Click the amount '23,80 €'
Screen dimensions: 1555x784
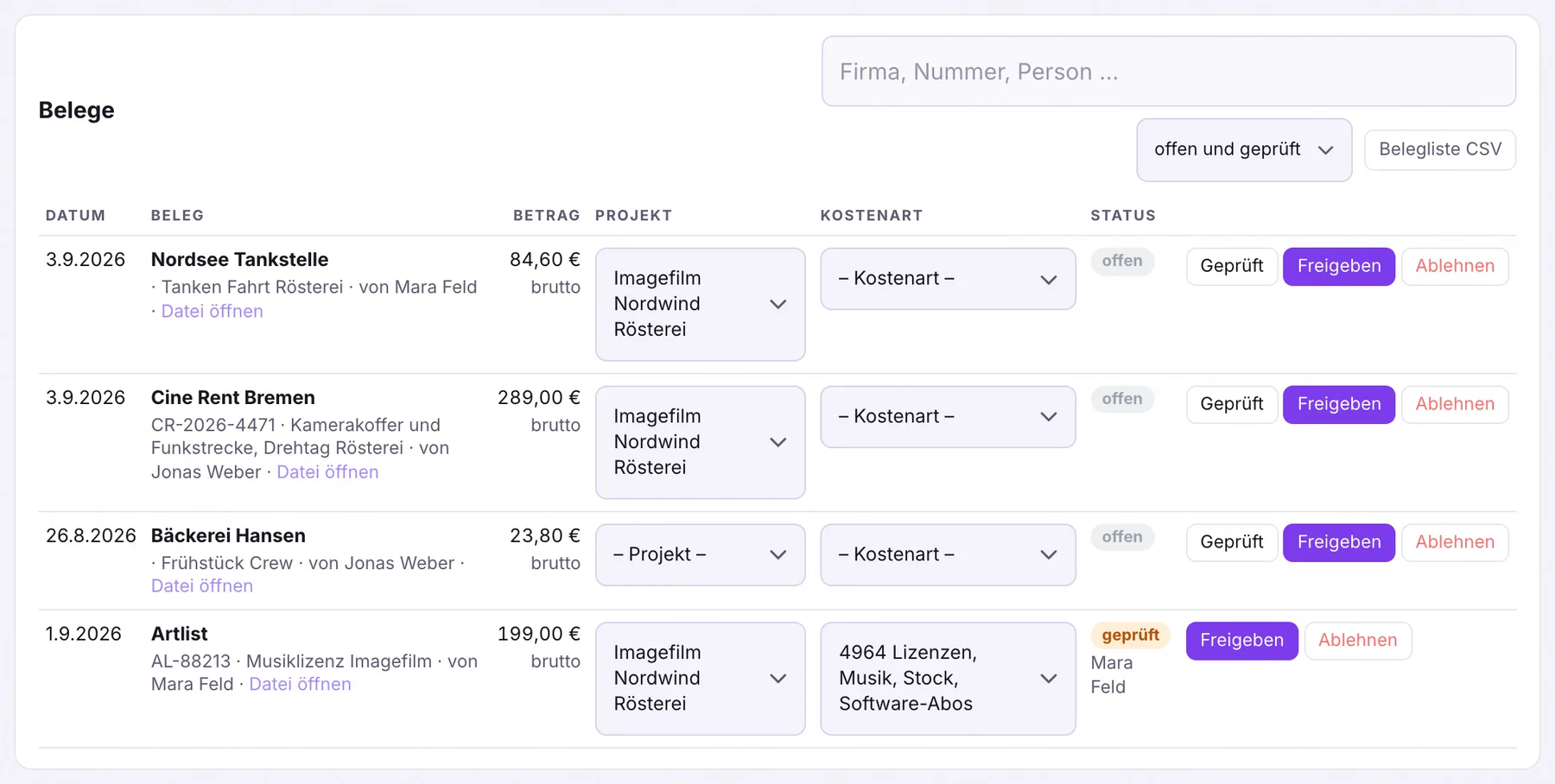[x=545, y=536]
